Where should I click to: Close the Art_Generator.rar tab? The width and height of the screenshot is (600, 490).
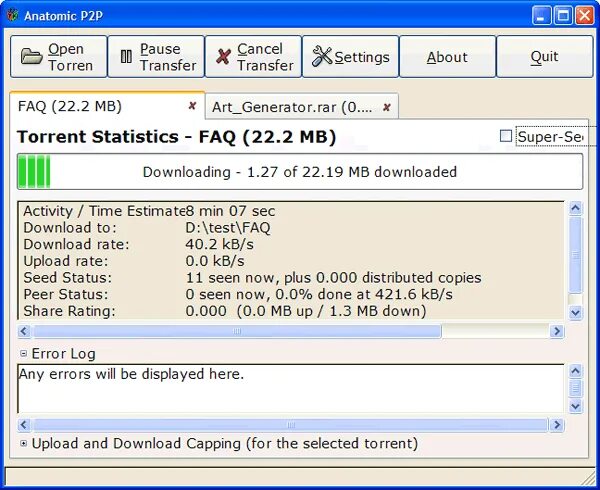coord(387,107)
